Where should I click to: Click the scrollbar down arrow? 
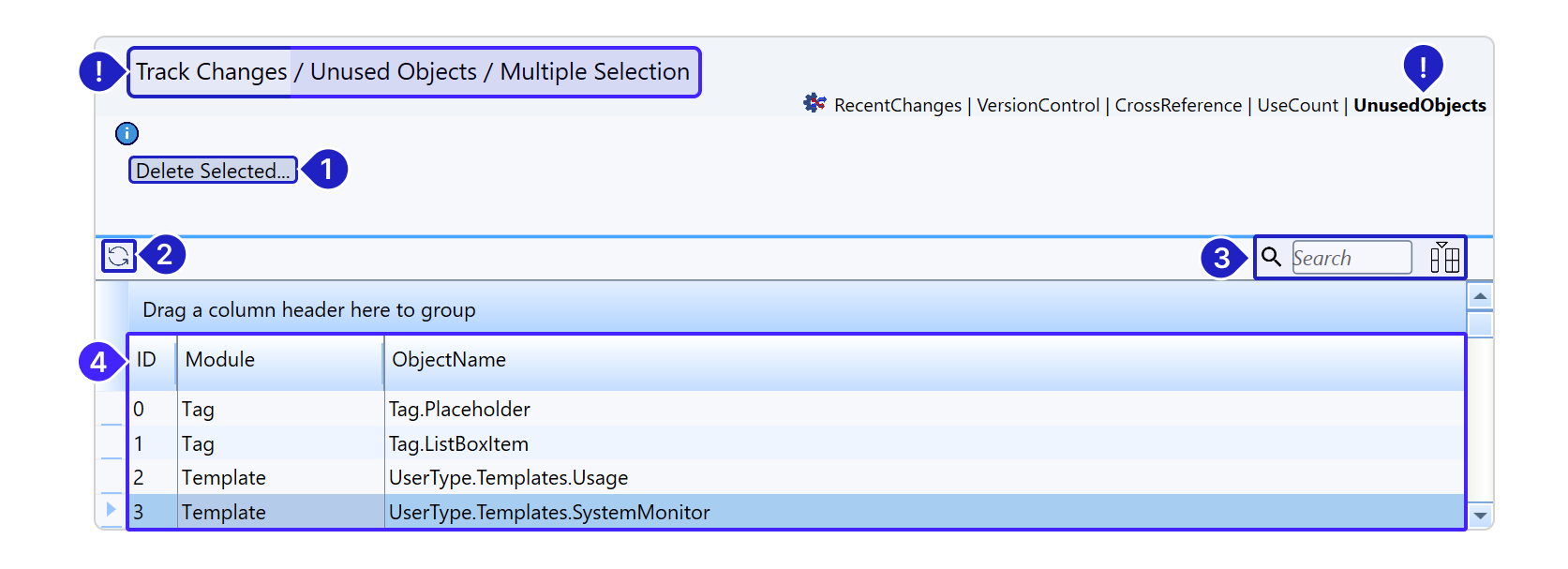(1480, 516)
